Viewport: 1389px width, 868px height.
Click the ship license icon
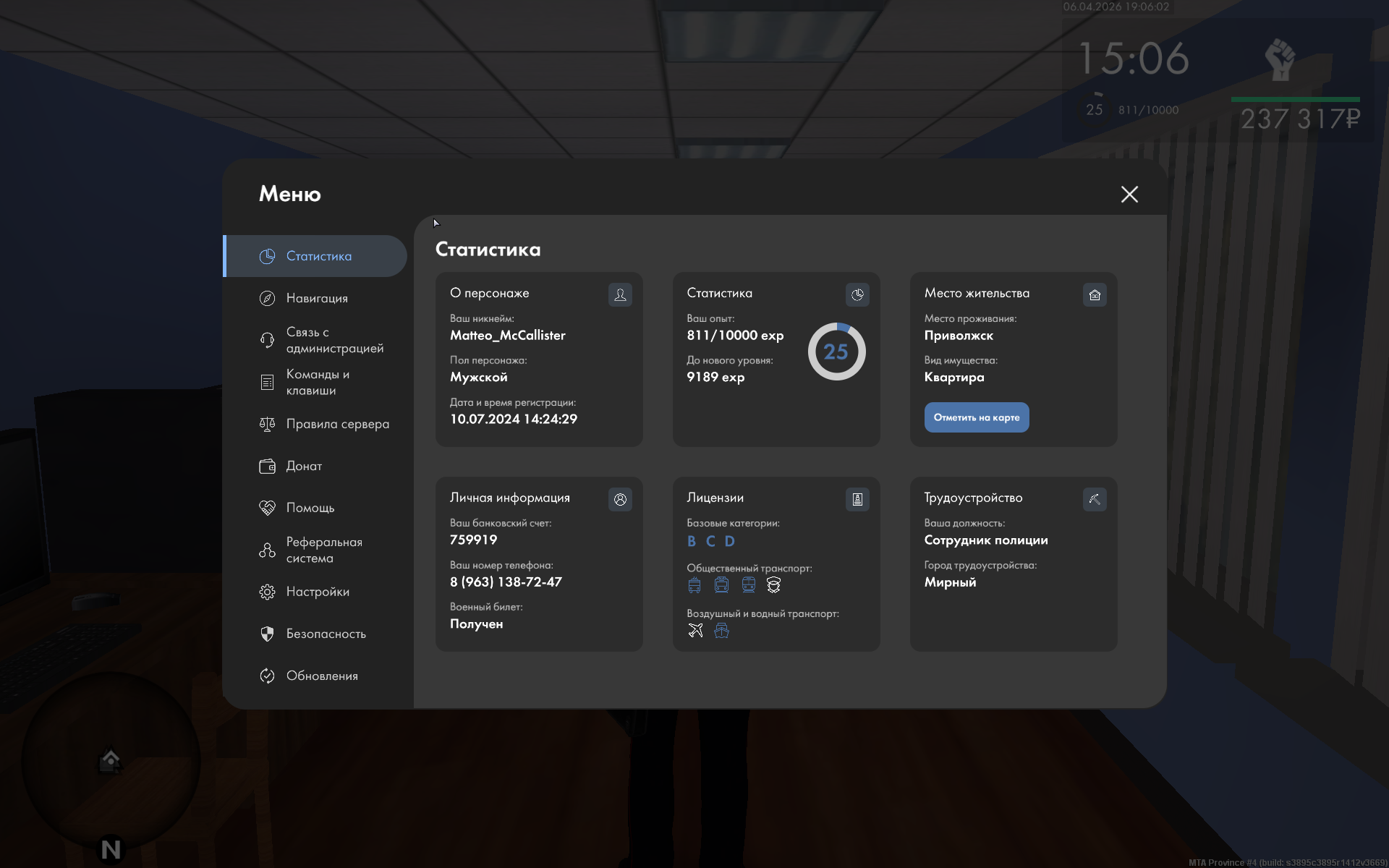[721, 631]
